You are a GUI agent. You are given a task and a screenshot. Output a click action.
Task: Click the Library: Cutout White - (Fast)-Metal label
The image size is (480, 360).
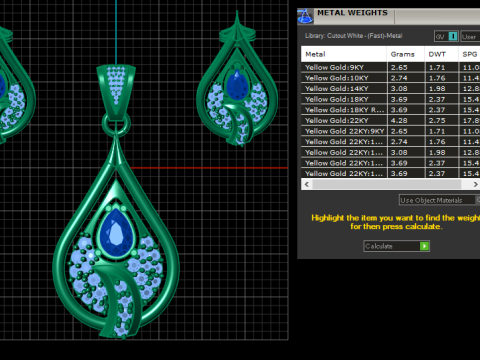coord(353,36)
